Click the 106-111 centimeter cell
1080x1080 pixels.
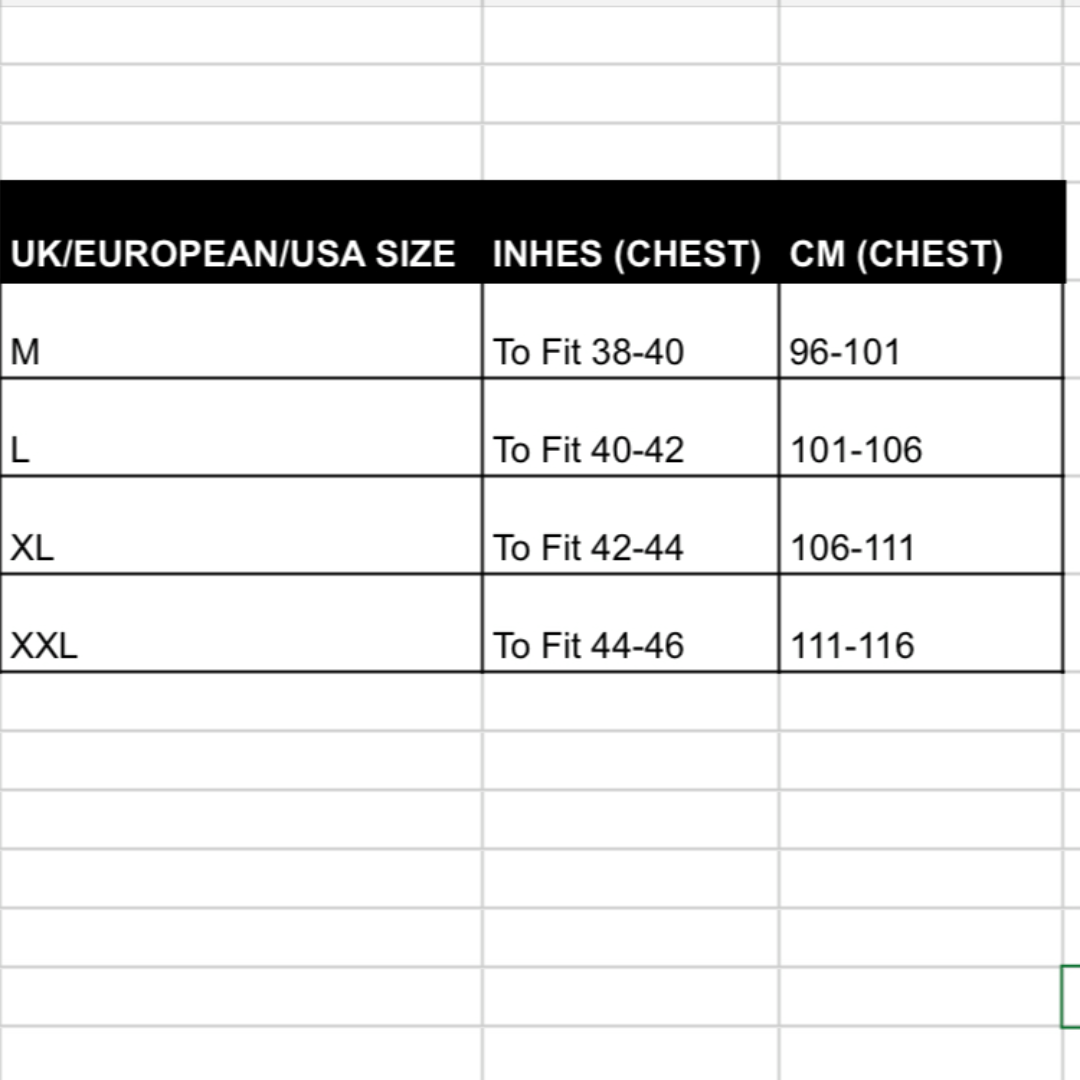(920, 526)
